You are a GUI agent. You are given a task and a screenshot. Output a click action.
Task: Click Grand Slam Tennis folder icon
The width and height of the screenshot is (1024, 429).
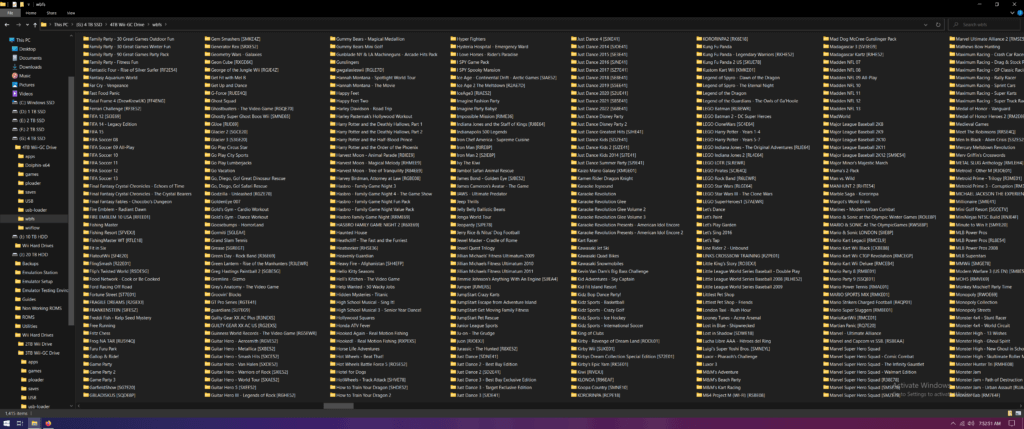pyautogui.click(x=207, y=240)
